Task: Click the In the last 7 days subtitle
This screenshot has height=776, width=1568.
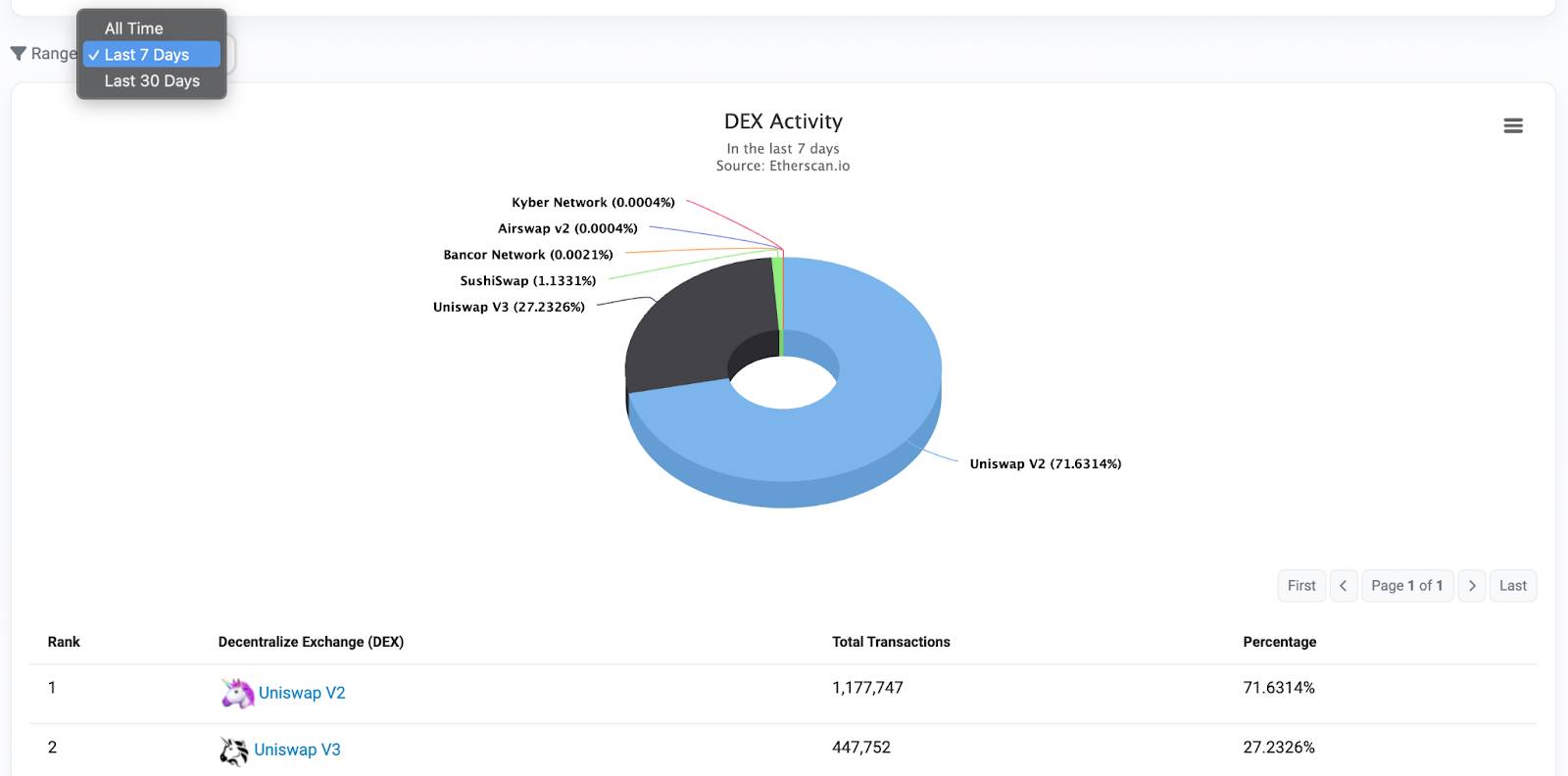Action: pos(783,149)
